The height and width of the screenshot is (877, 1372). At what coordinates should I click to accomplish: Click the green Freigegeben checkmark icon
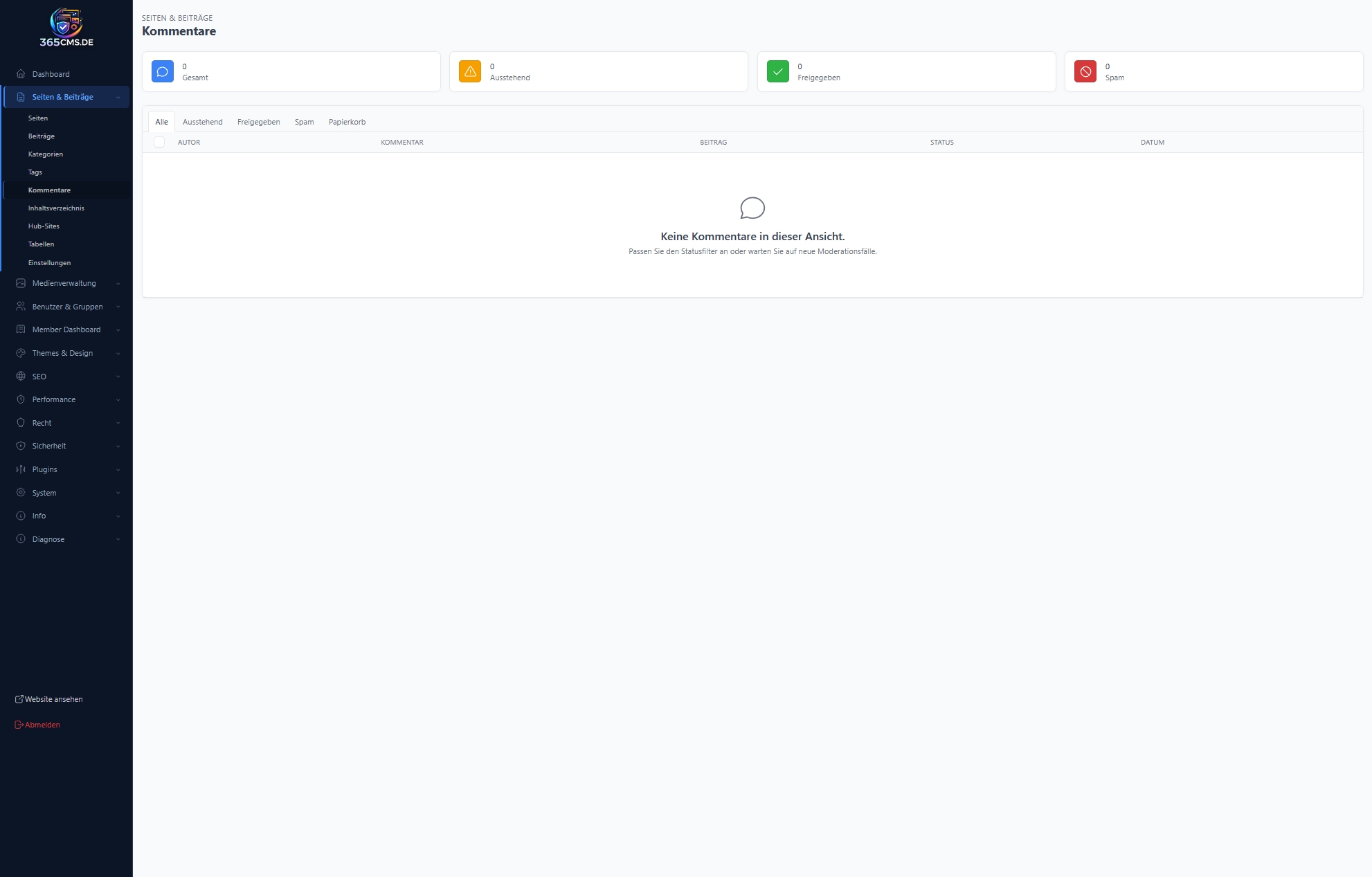777,71
